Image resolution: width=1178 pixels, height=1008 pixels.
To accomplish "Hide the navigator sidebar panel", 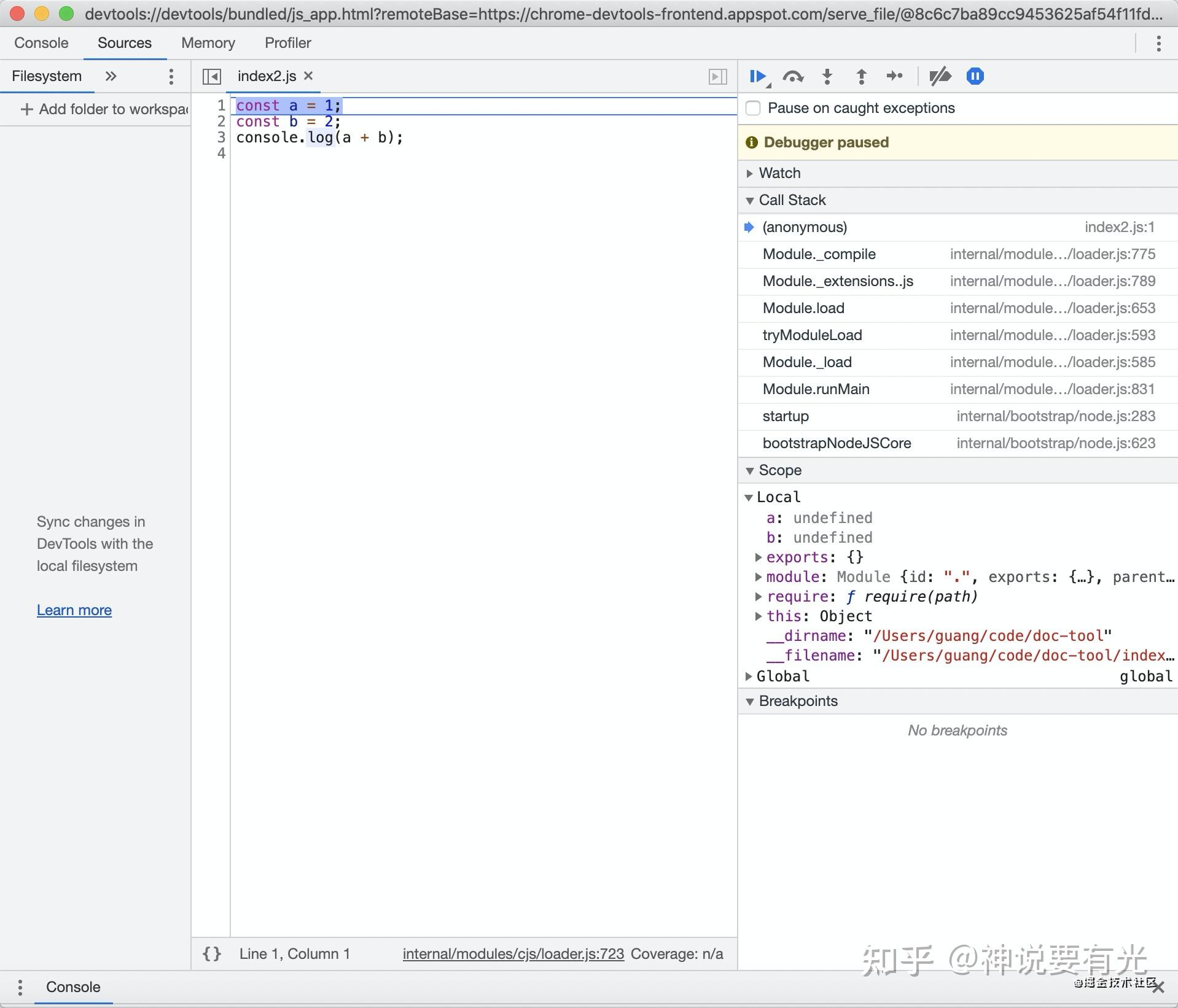I will click(211, 76).
